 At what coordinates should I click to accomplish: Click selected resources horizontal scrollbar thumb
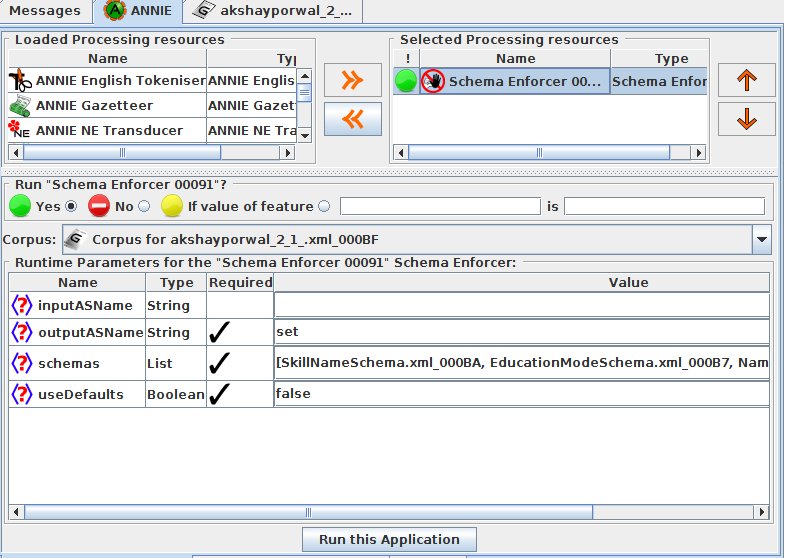pyautogui.click(x=539, y=153)
